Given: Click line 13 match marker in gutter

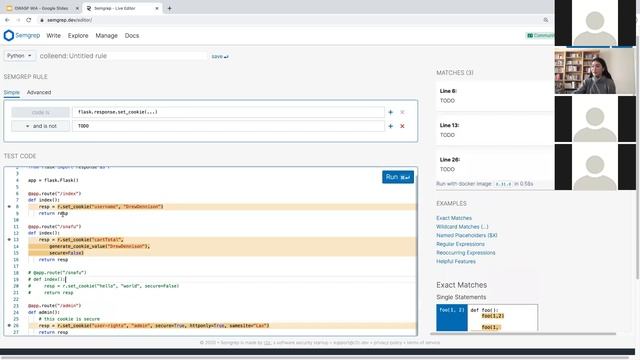Looking at the screenshot, I should (9, 240).
